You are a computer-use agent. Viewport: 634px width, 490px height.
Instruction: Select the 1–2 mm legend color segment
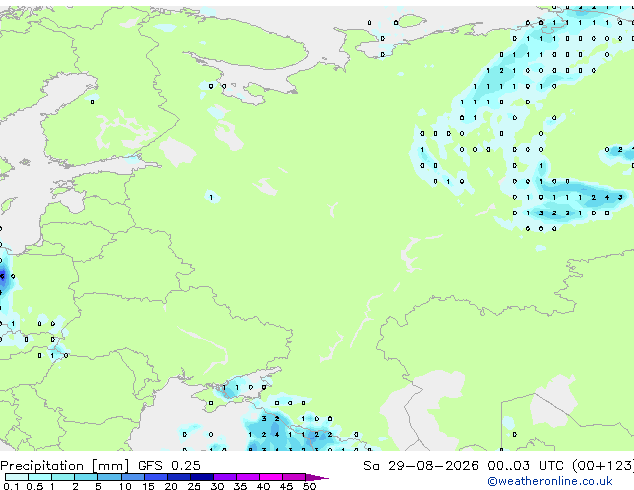point(63,477)
